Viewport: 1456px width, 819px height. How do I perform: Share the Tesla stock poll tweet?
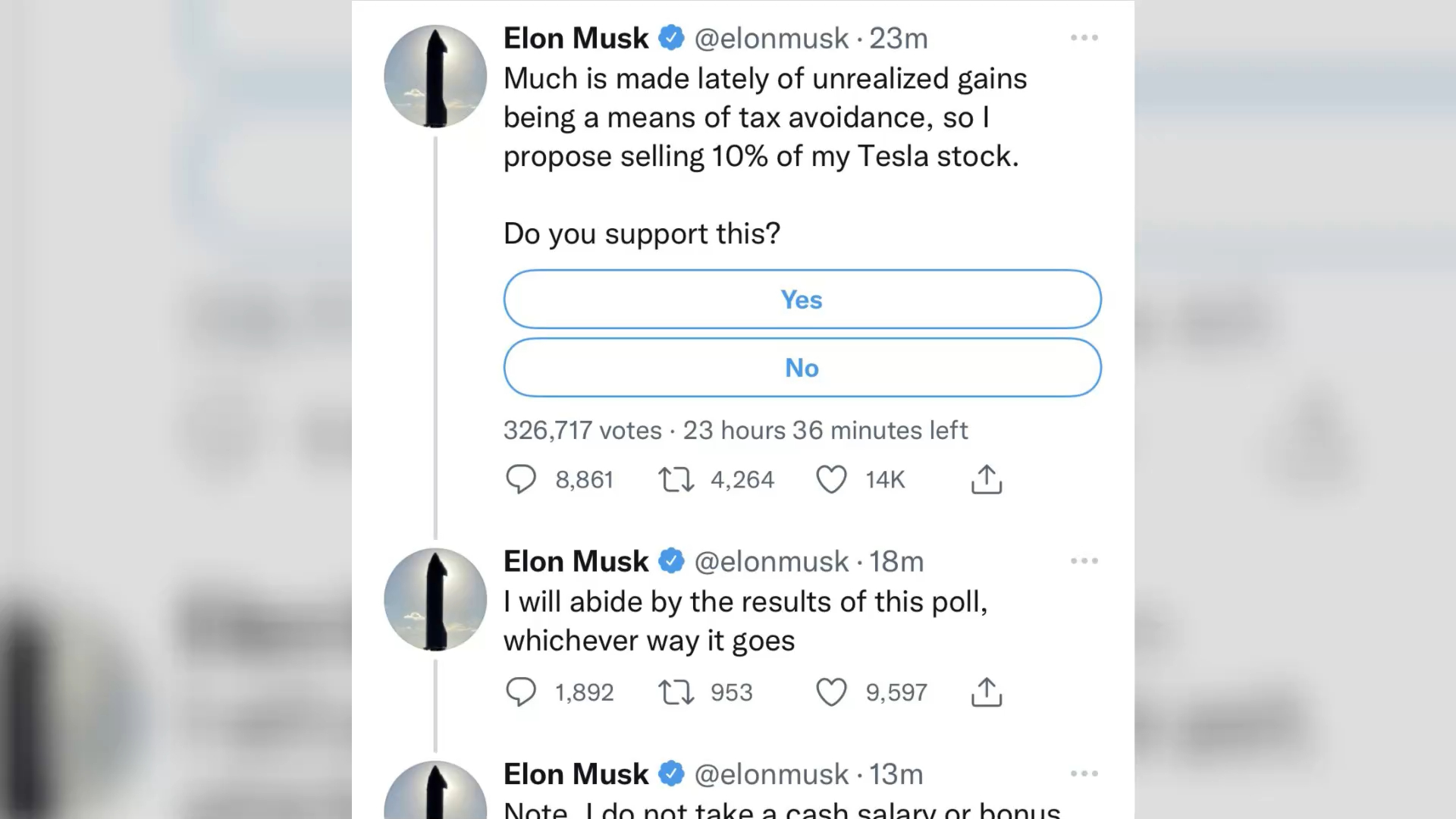(x=987, y=479)
